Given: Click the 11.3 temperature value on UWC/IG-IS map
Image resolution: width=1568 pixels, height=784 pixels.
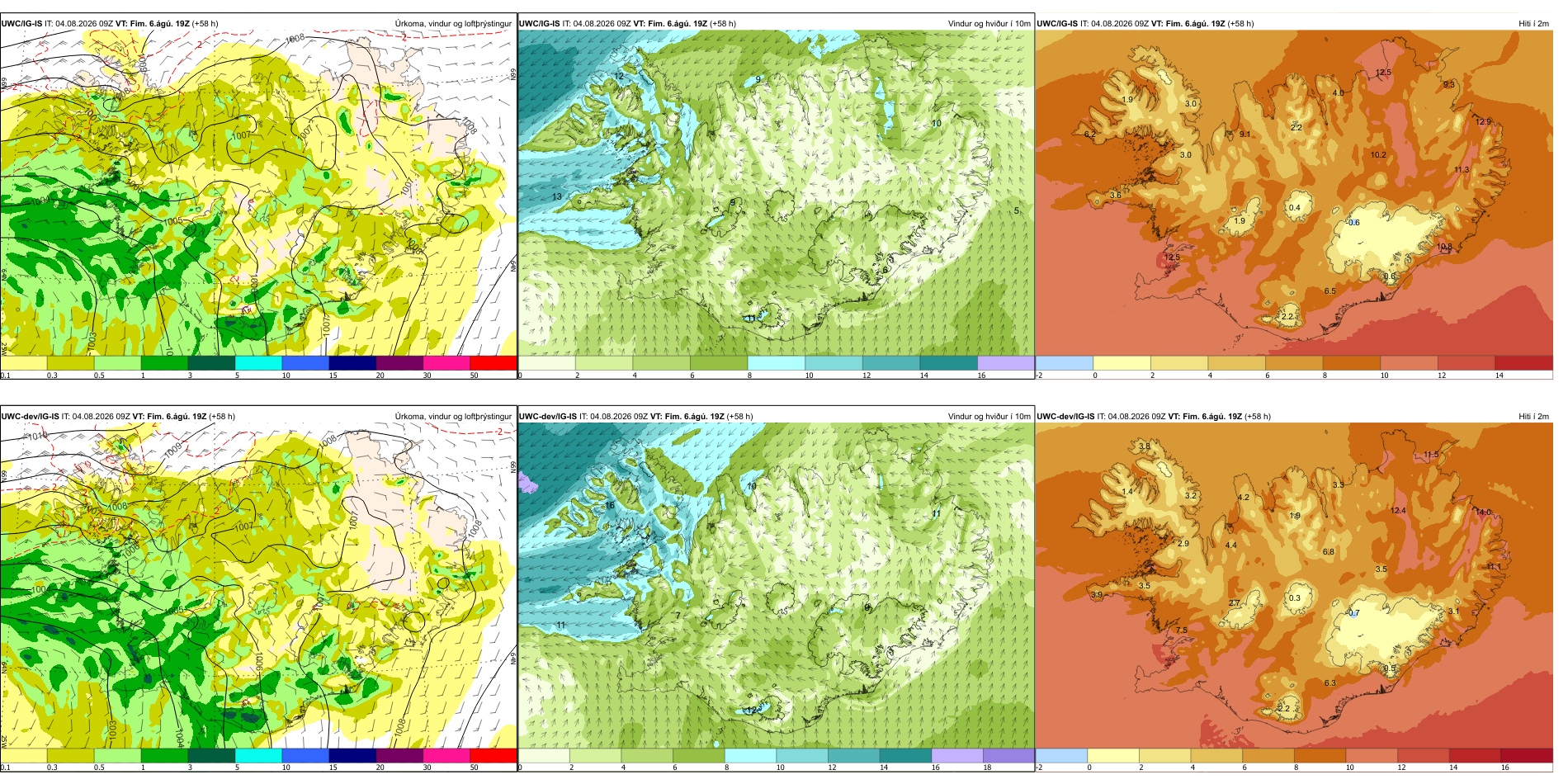Looking at the screenshot, I should 1462,170.
